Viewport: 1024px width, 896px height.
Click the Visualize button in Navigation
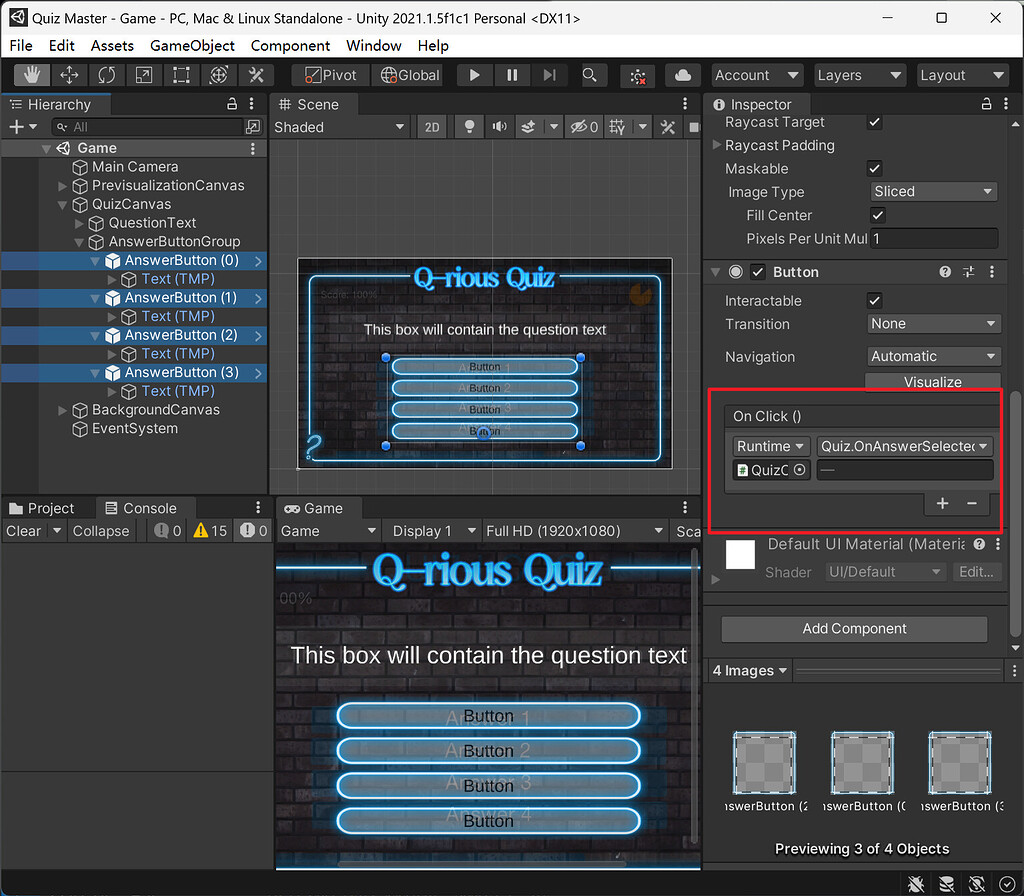(932, 382)
